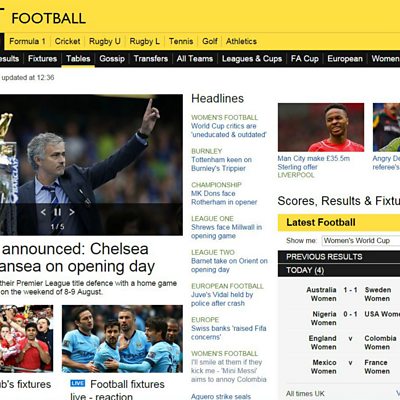Advance to the next carousel slide
The width and height of the screenshot is (400, 400).
point(72,212)
